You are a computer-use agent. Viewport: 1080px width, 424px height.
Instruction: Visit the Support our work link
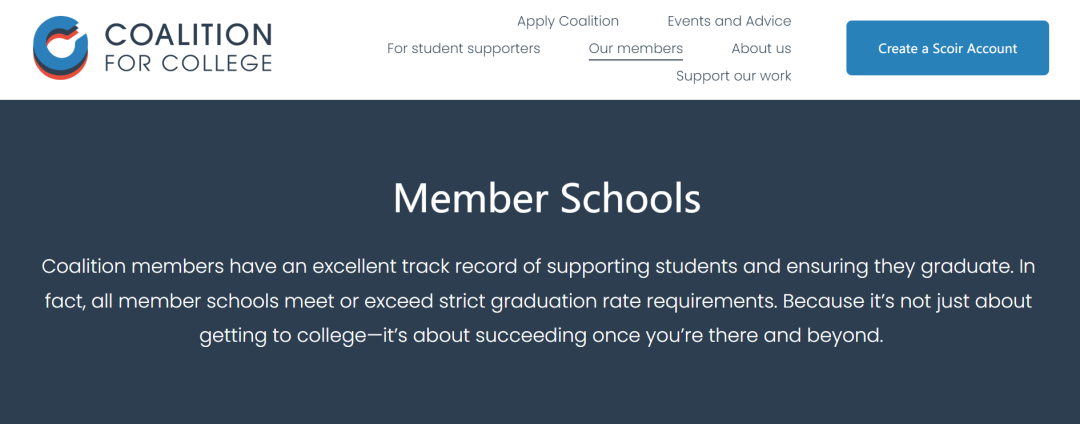point(734,76)
